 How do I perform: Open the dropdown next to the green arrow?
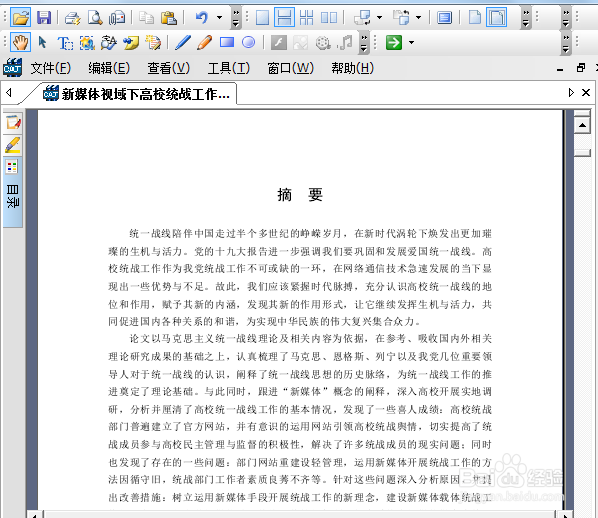pyautogui.click(x=412, y=42)
